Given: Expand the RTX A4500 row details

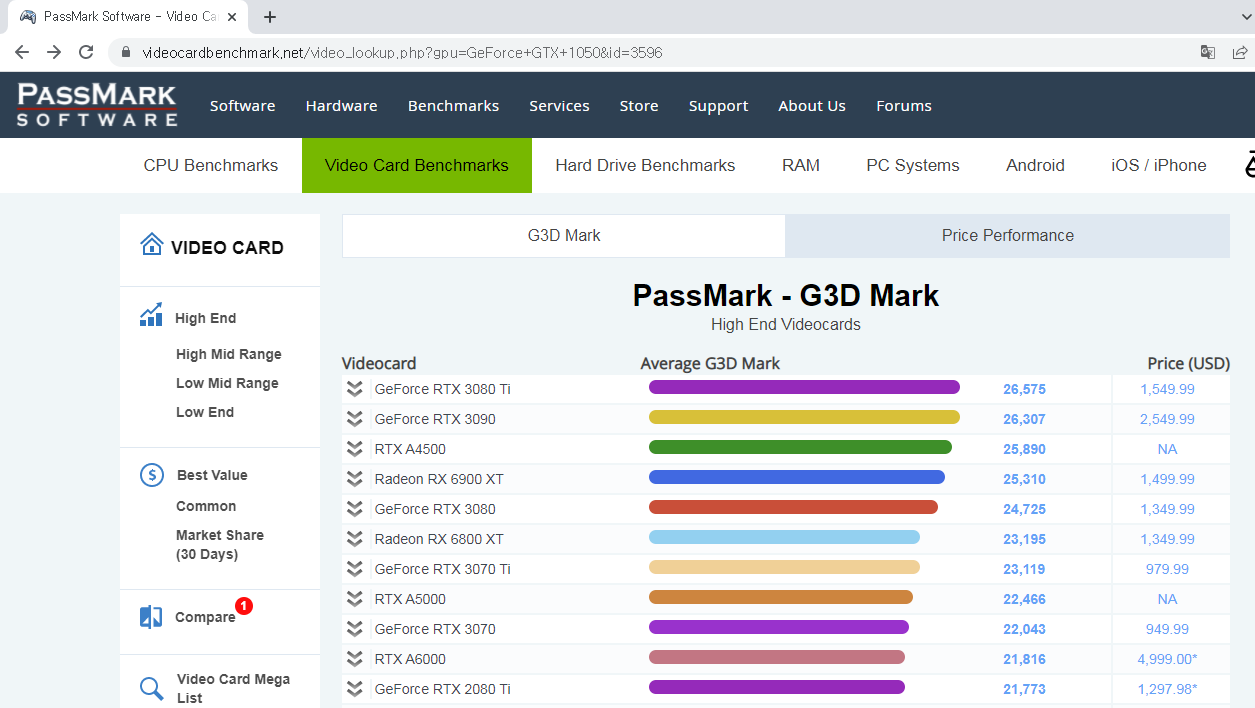Looking at the screenshot, I should tap(354, 449).
